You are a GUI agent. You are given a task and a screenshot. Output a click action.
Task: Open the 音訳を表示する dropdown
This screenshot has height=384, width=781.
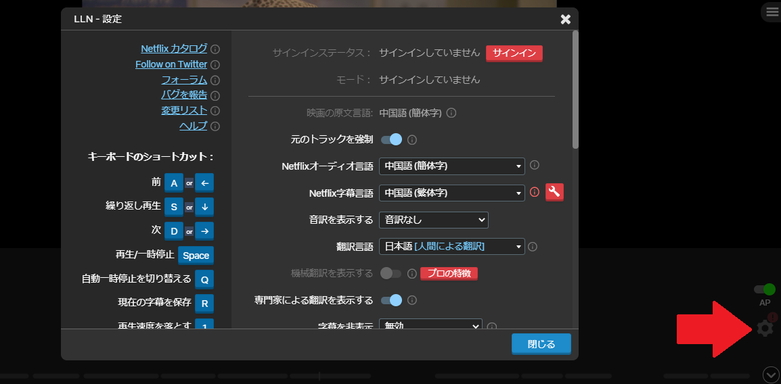434,220
